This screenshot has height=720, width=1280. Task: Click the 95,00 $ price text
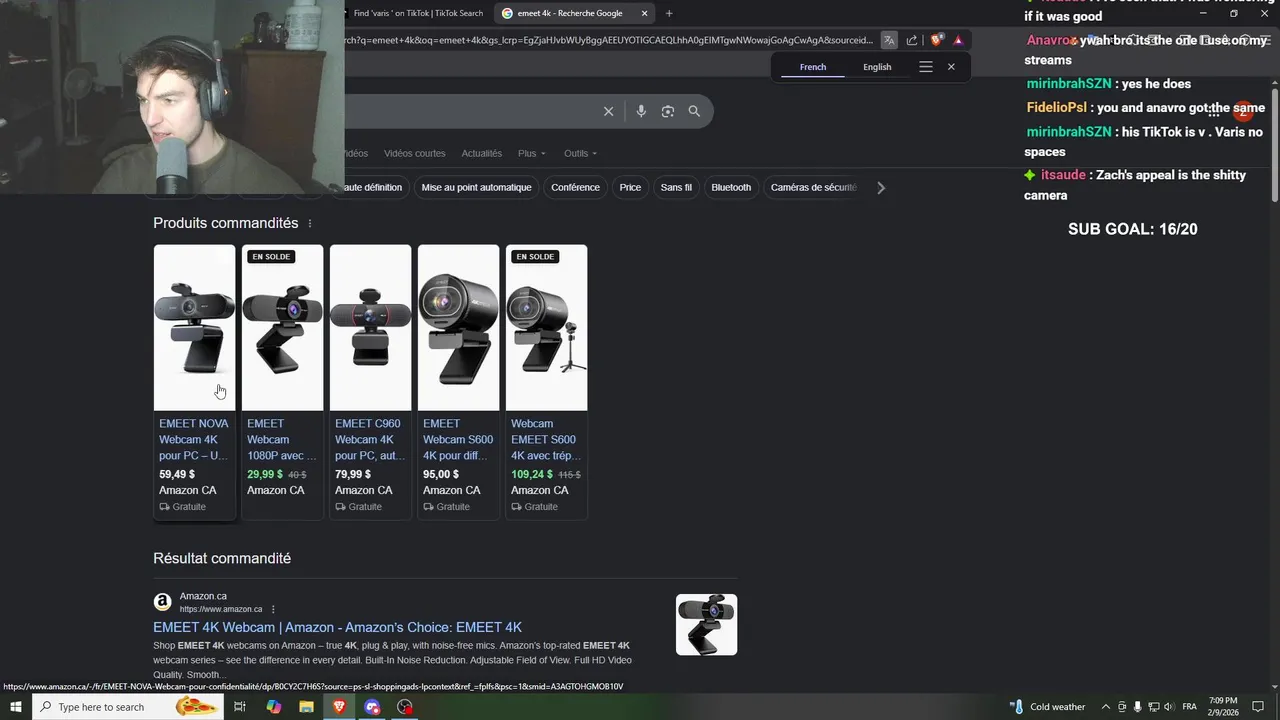tap(441, 474)
